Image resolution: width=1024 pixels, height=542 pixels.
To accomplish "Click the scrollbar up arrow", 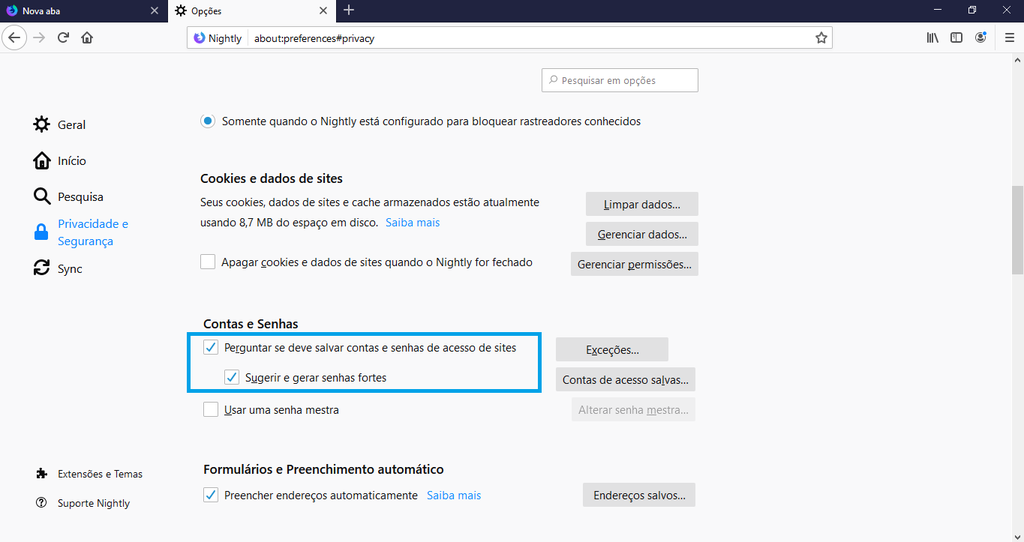I will 1017,60.
